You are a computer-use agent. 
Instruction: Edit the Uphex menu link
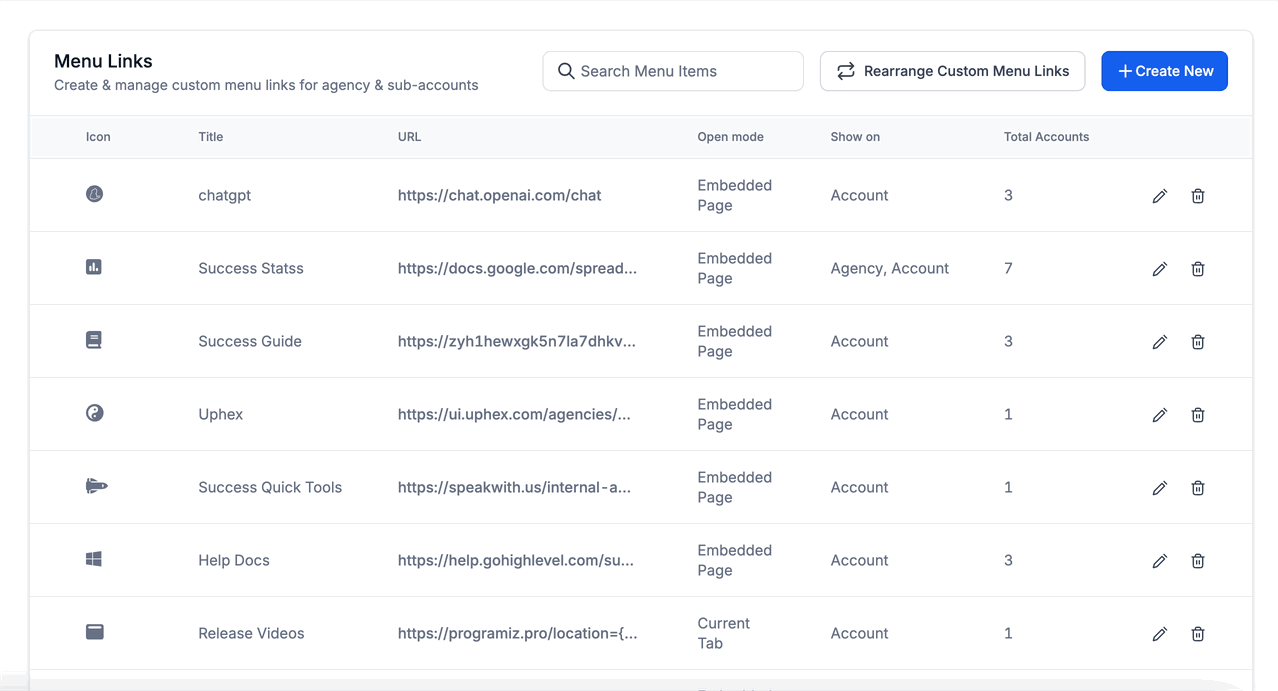1159,415
